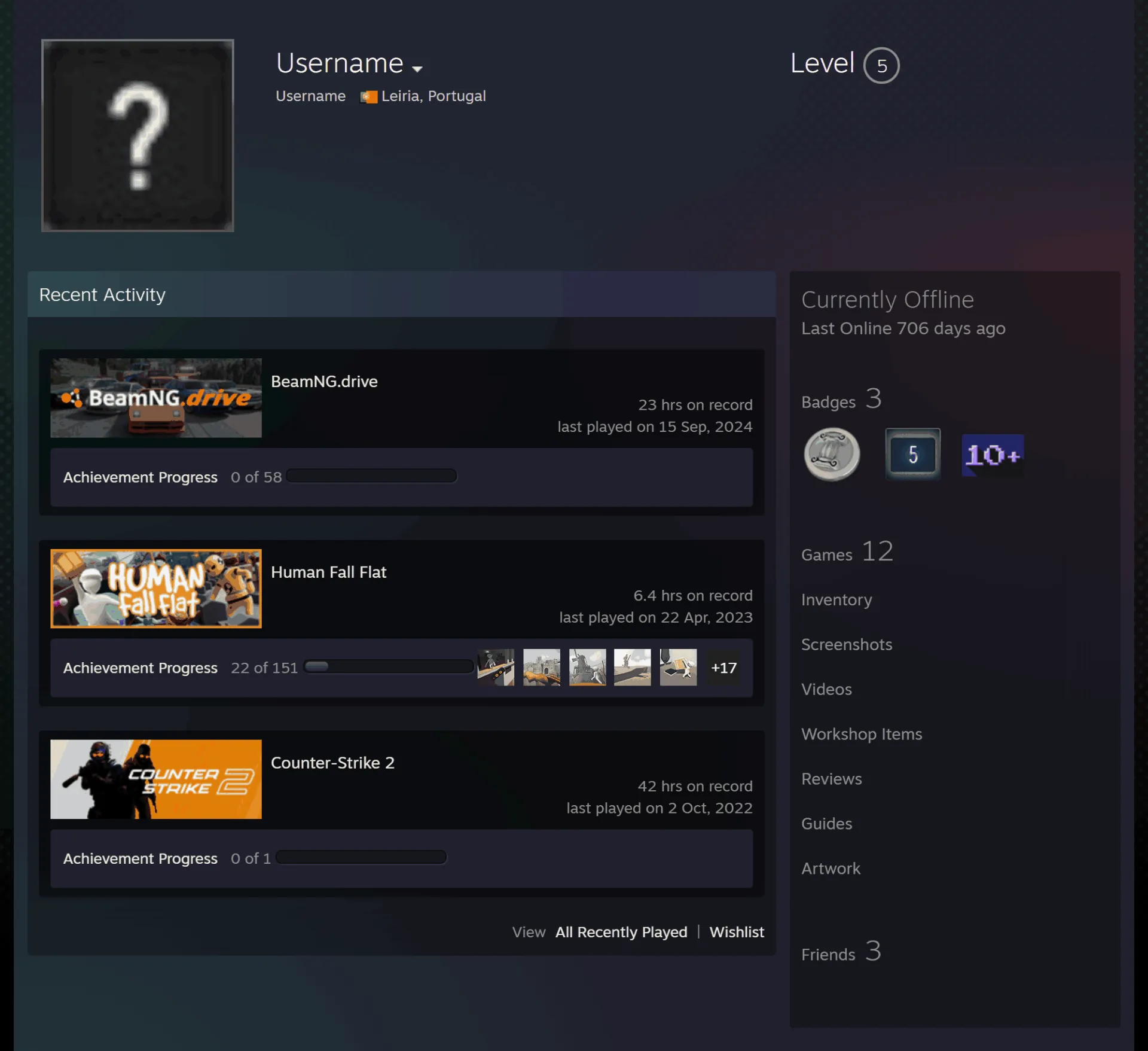Open the Videos page
This screenshot has width=1148, height=1051.
tap(826, 690)
